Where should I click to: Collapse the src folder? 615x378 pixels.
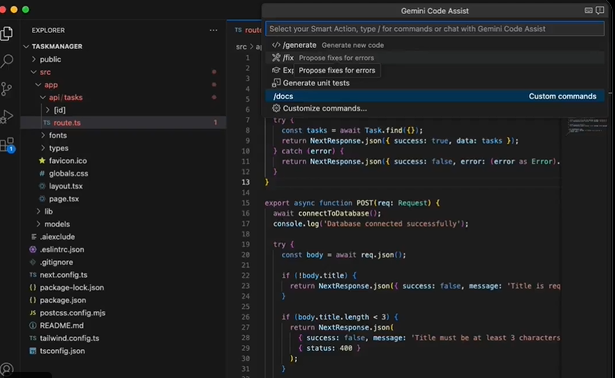tap(45, 72)
